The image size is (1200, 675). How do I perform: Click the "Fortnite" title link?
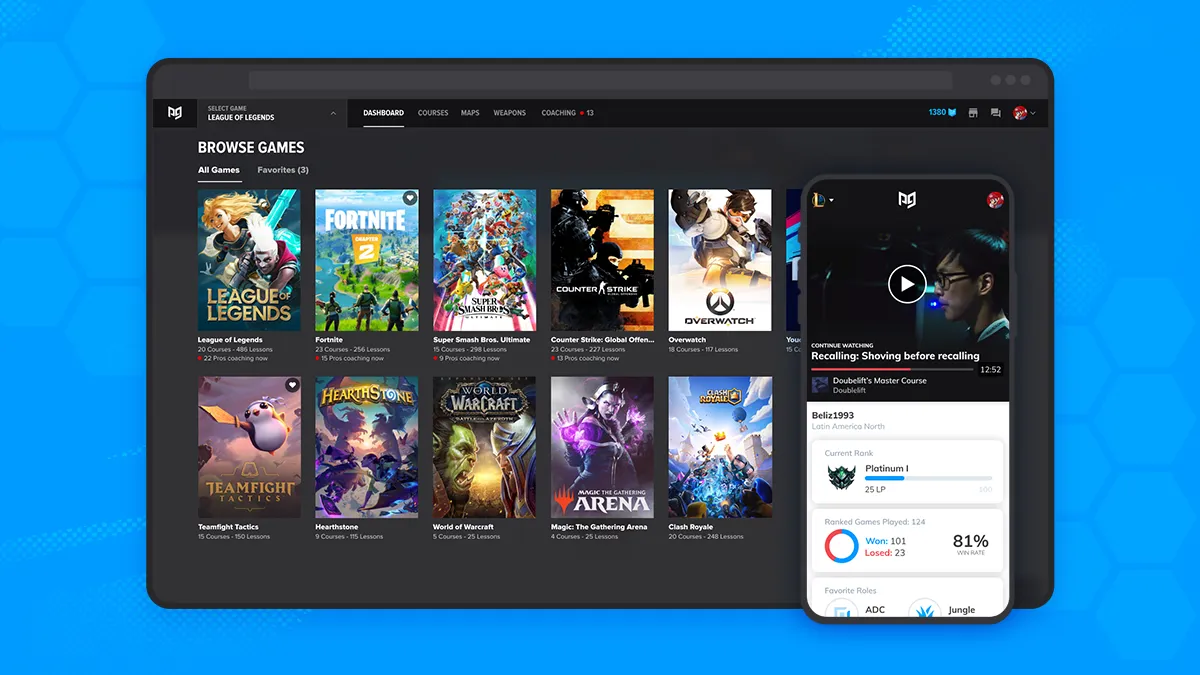[x=329, y=340]
